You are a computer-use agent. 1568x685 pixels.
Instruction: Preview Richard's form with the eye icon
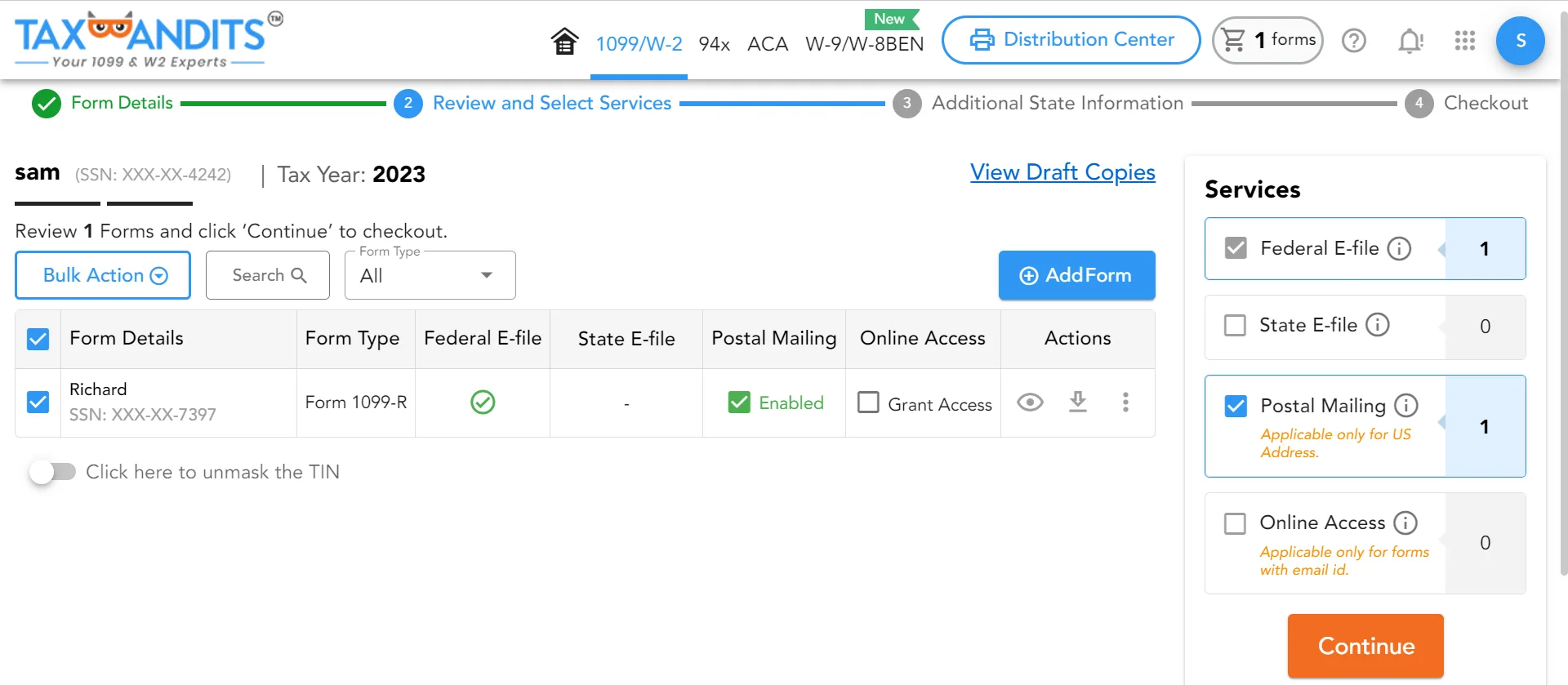coord(1030,403)
